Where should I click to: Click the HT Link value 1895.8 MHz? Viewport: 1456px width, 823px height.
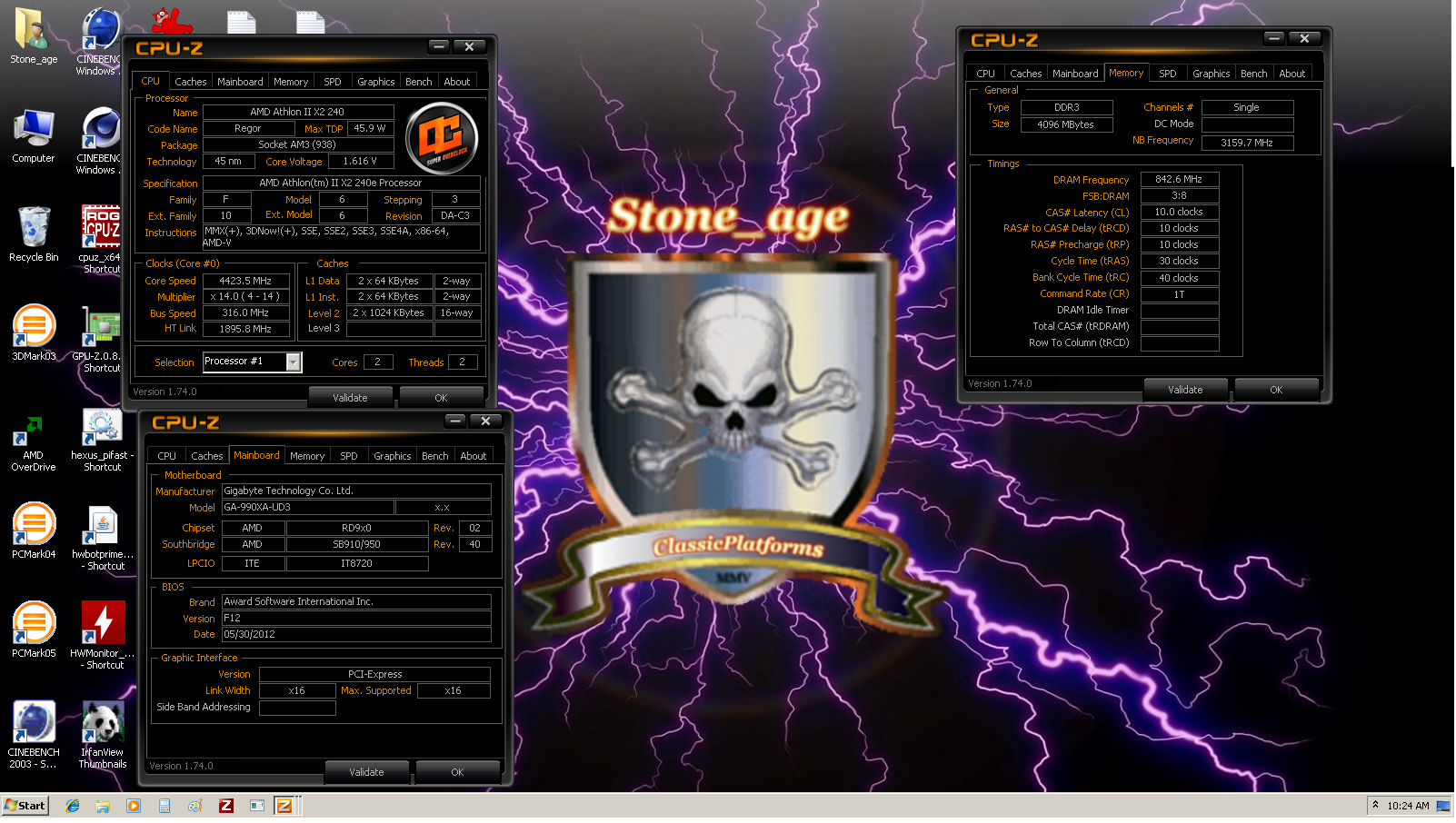coord(245,329)
